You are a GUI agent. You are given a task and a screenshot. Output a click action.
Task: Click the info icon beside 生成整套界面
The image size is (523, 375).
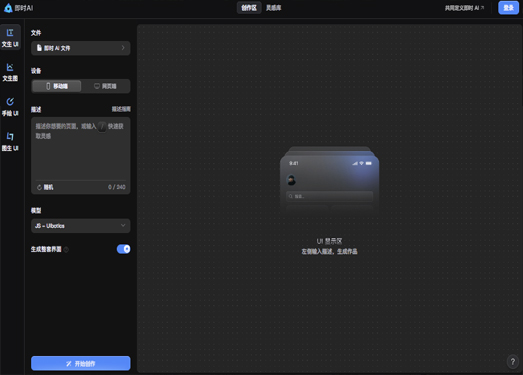pos(66,250)
